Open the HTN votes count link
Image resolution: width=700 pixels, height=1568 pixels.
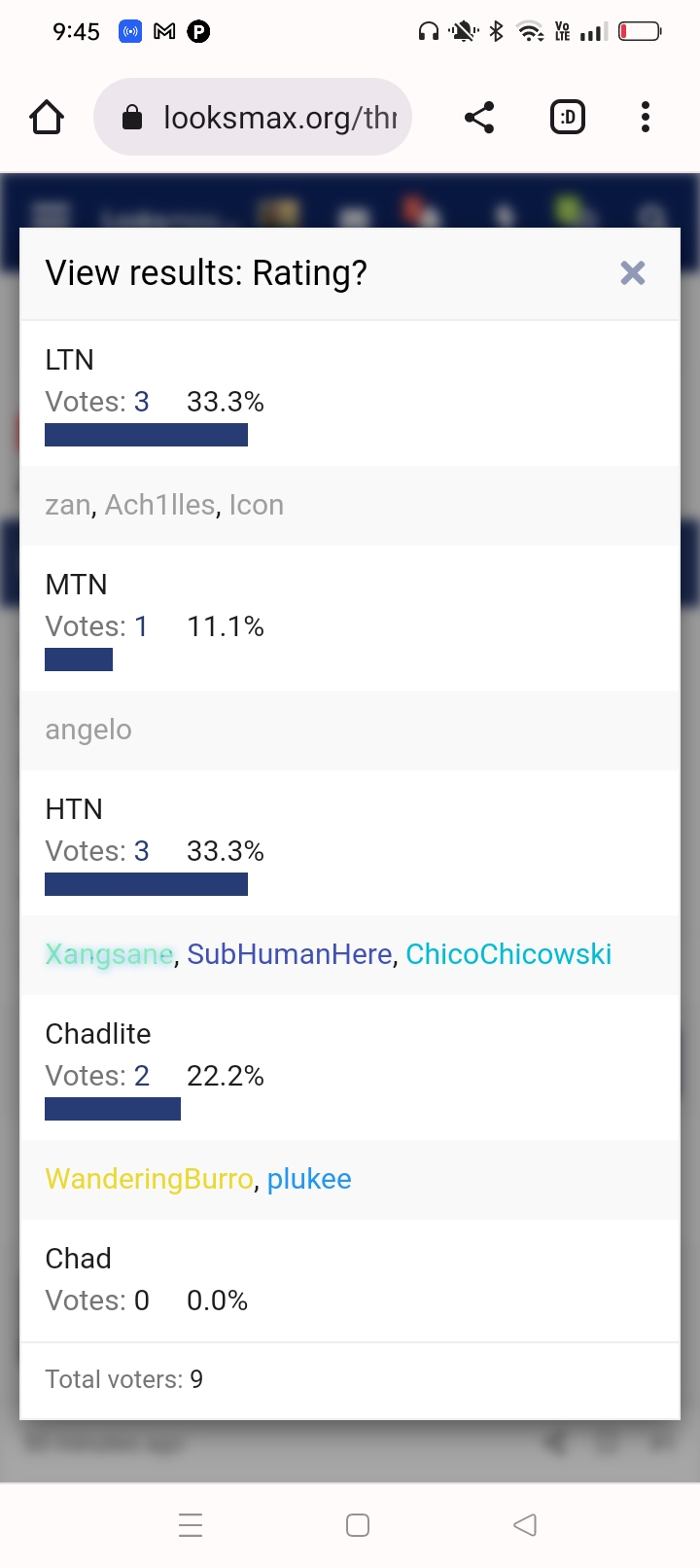142,851
